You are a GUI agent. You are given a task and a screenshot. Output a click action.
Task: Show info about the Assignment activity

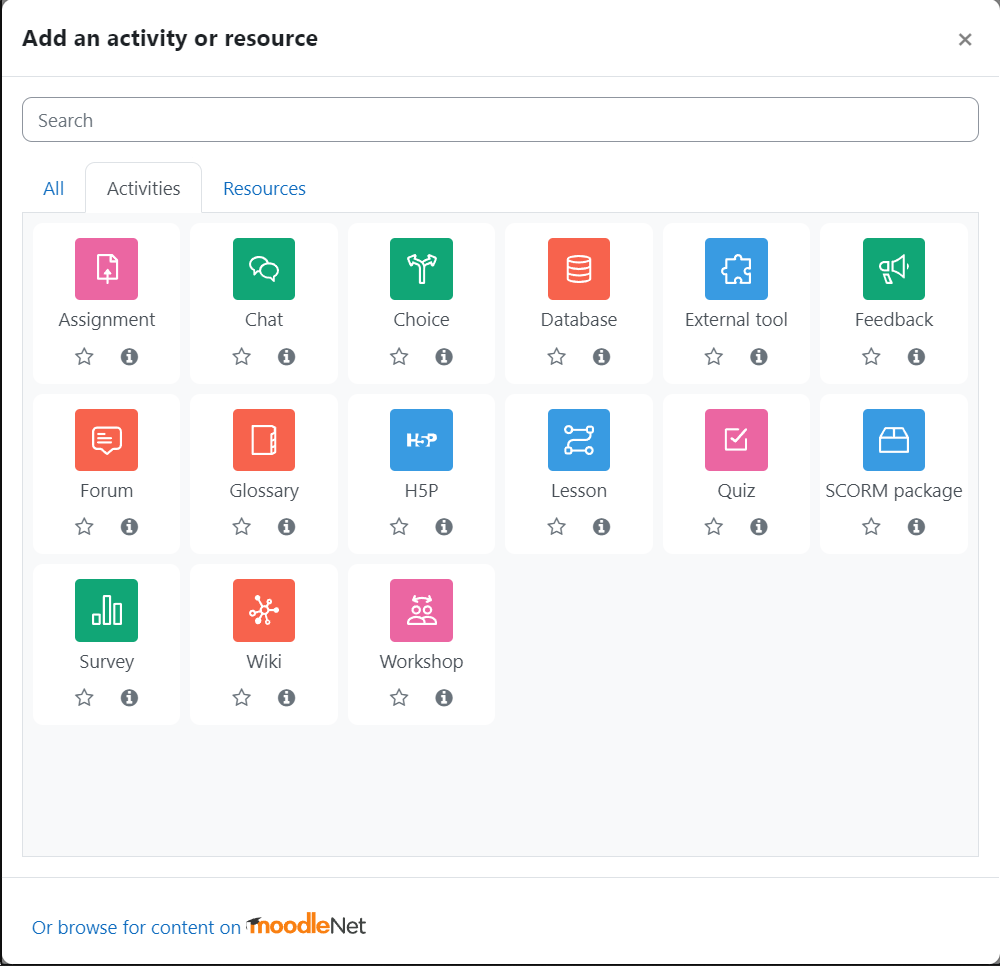tap(129, 356)
